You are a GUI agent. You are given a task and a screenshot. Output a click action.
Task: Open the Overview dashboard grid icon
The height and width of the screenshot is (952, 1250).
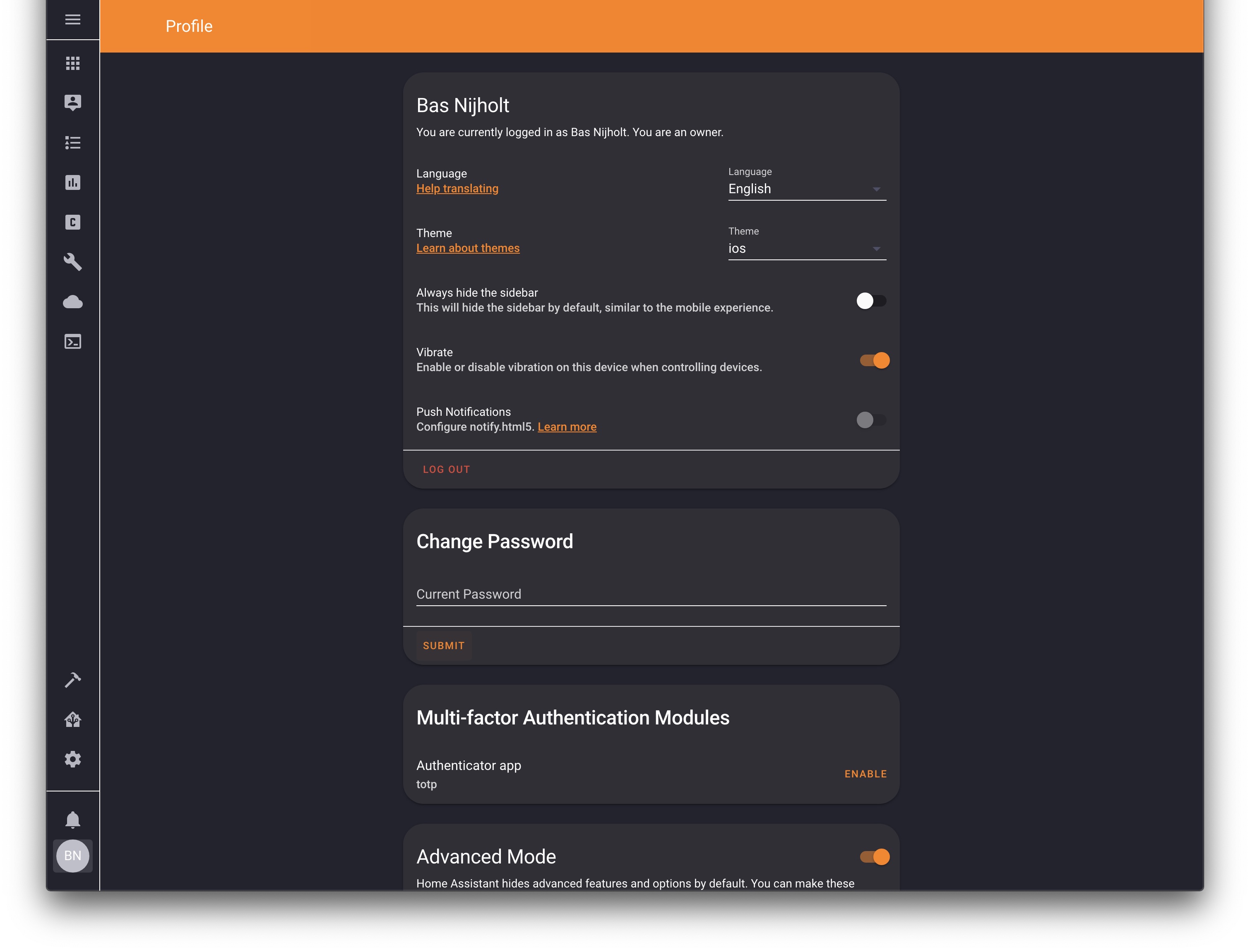(72, 63)
